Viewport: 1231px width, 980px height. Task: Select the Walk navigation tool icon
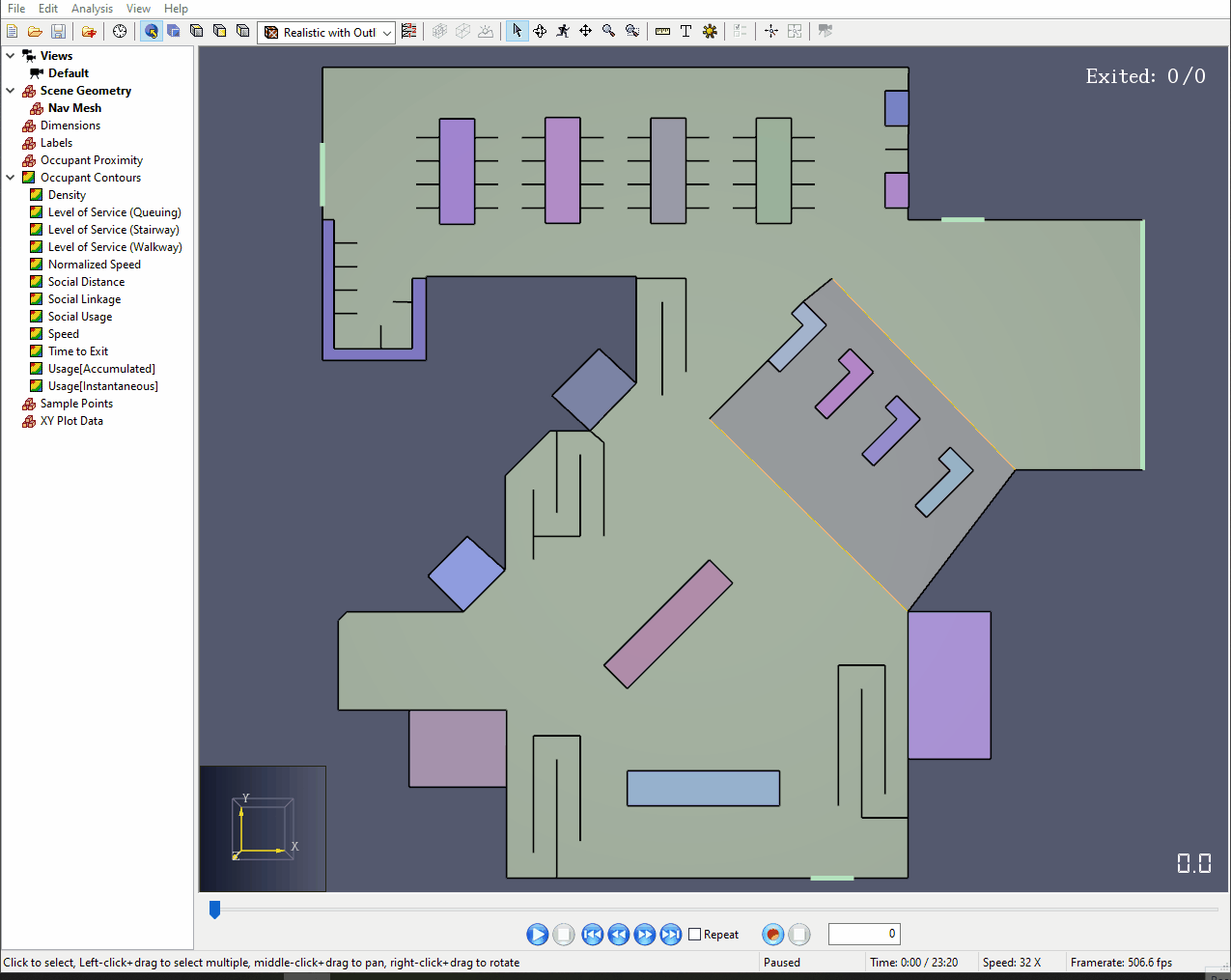coord(563,31)
